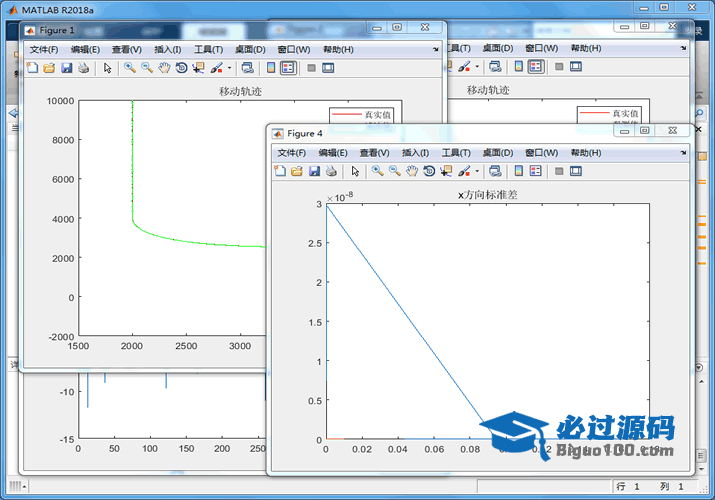Open file icon in Figure 1 toolbar
This screenshot has width=715, height=500.
tap(49, 68)
